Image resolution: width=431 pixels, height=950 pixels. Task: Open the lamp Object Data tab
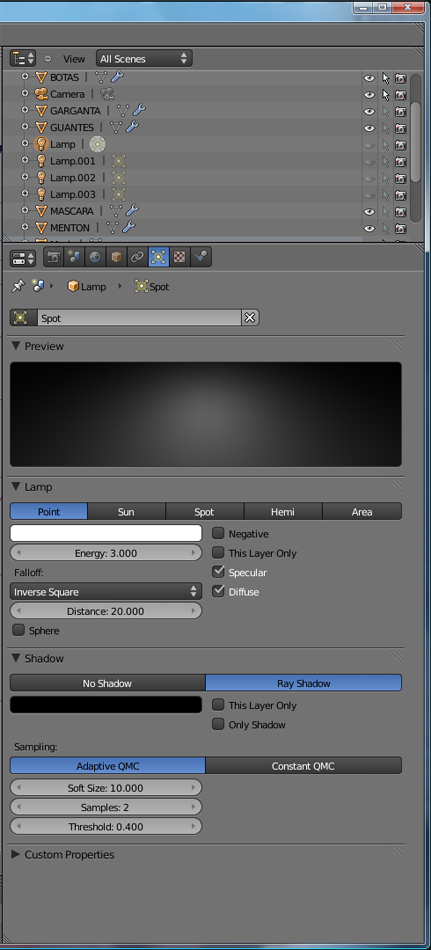click(158, 257)
